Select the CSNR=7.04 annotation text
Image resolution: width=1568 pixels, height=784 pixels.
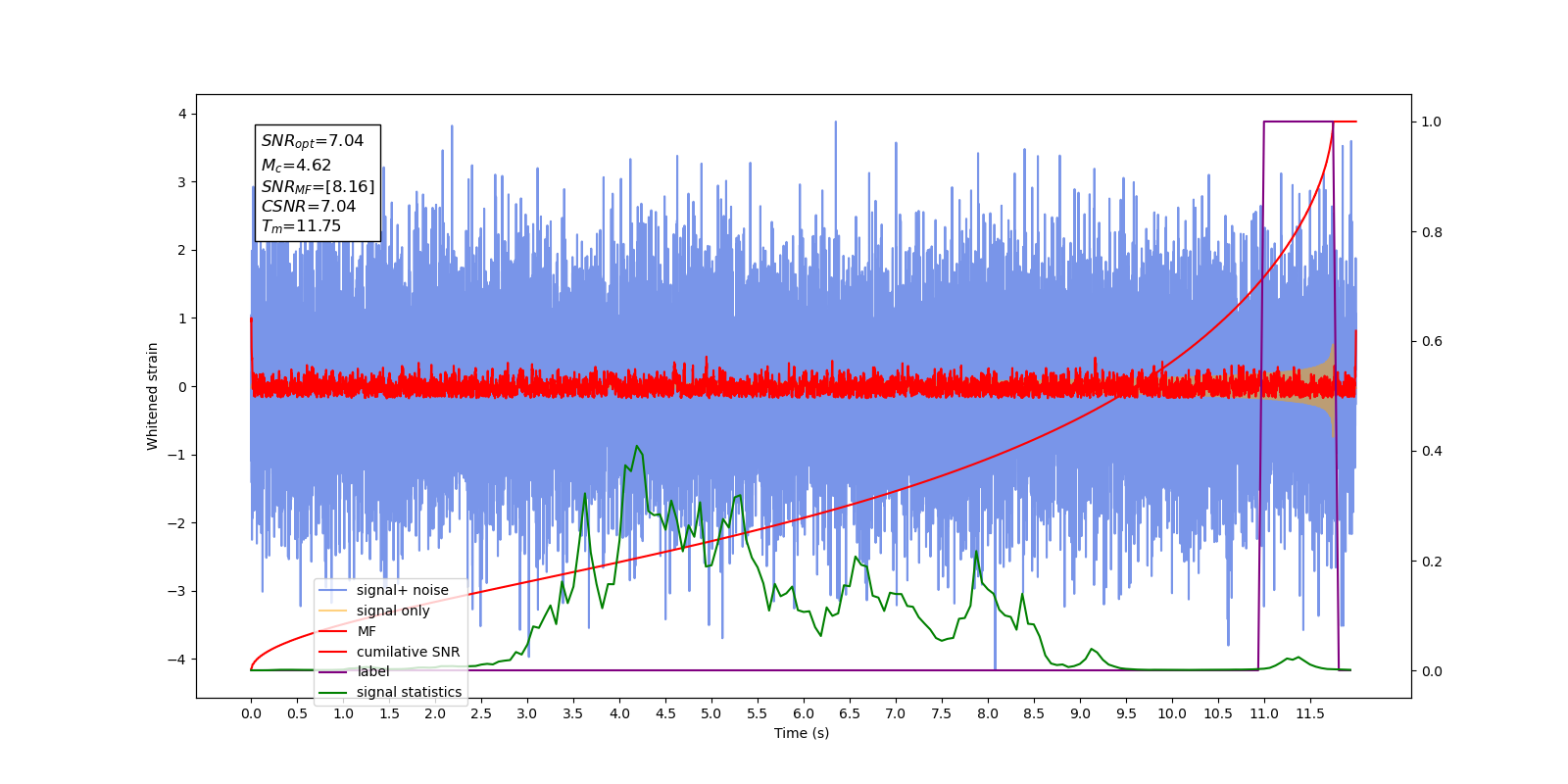pyautogui.click(x=309, y=206)
